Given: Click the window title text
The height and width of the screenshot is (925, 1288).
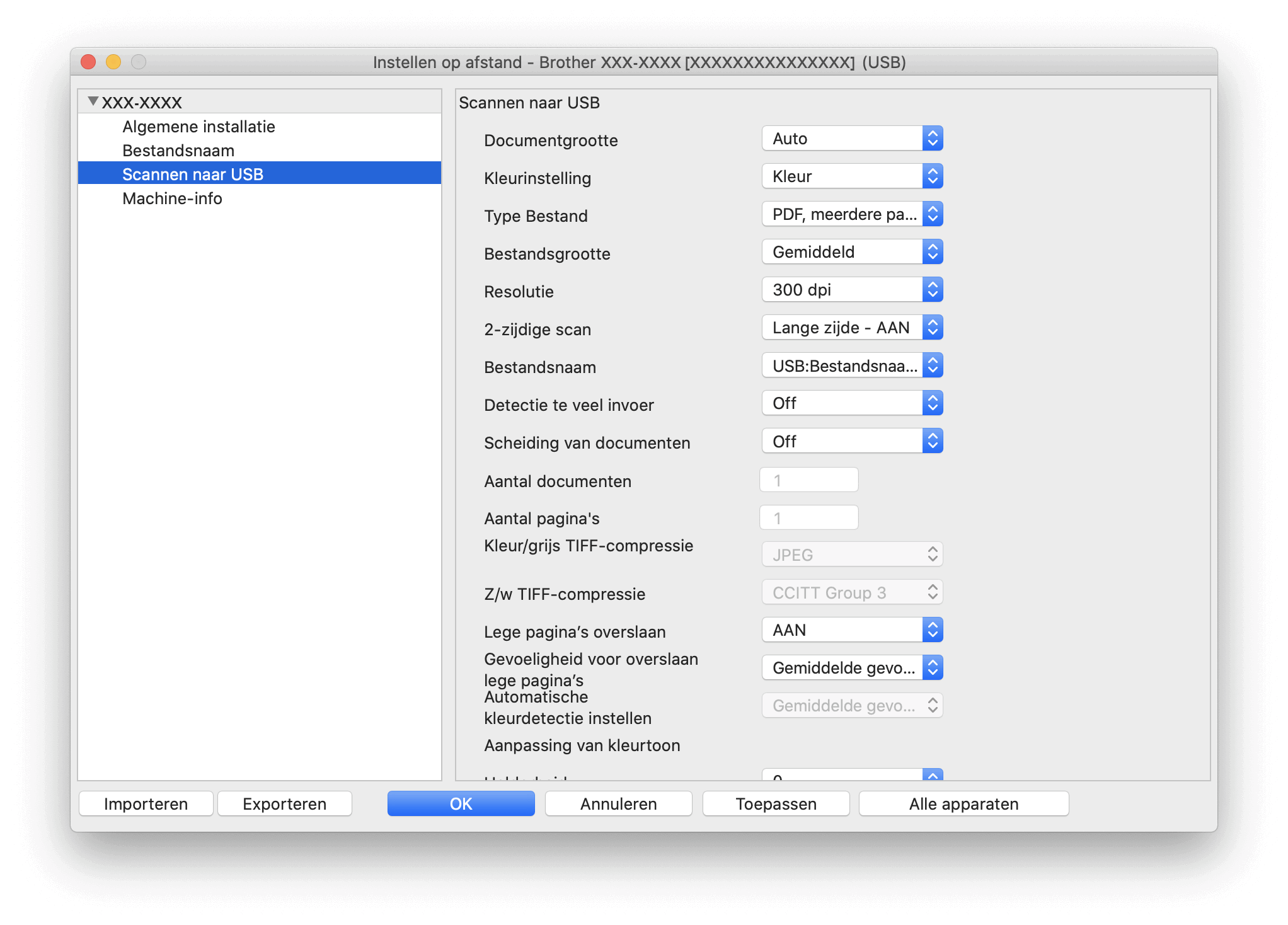Looking at the screenshot, I should click(640, 62).
